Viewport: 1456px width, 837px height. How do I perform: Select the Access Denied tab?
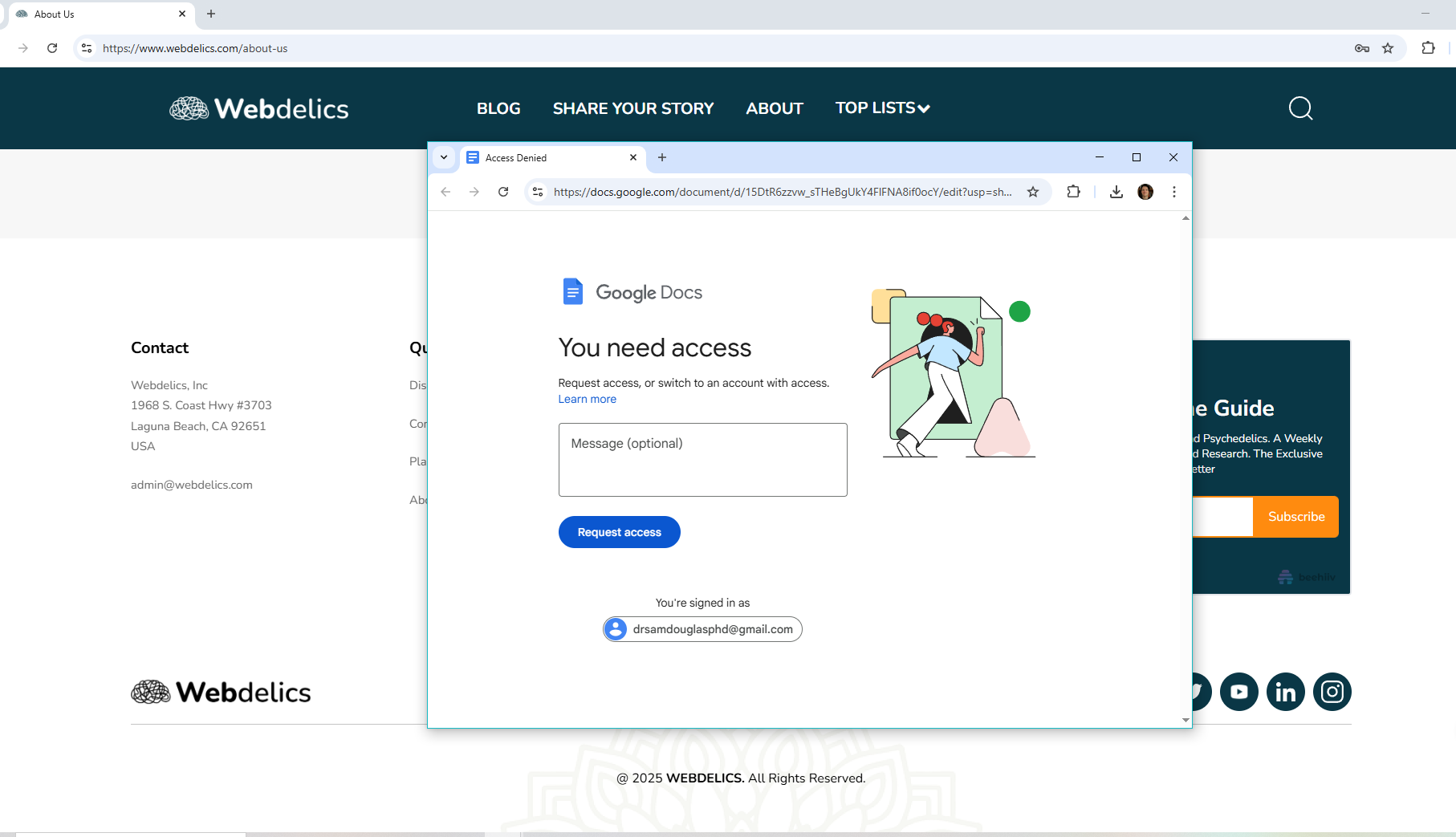click(552, 157)
